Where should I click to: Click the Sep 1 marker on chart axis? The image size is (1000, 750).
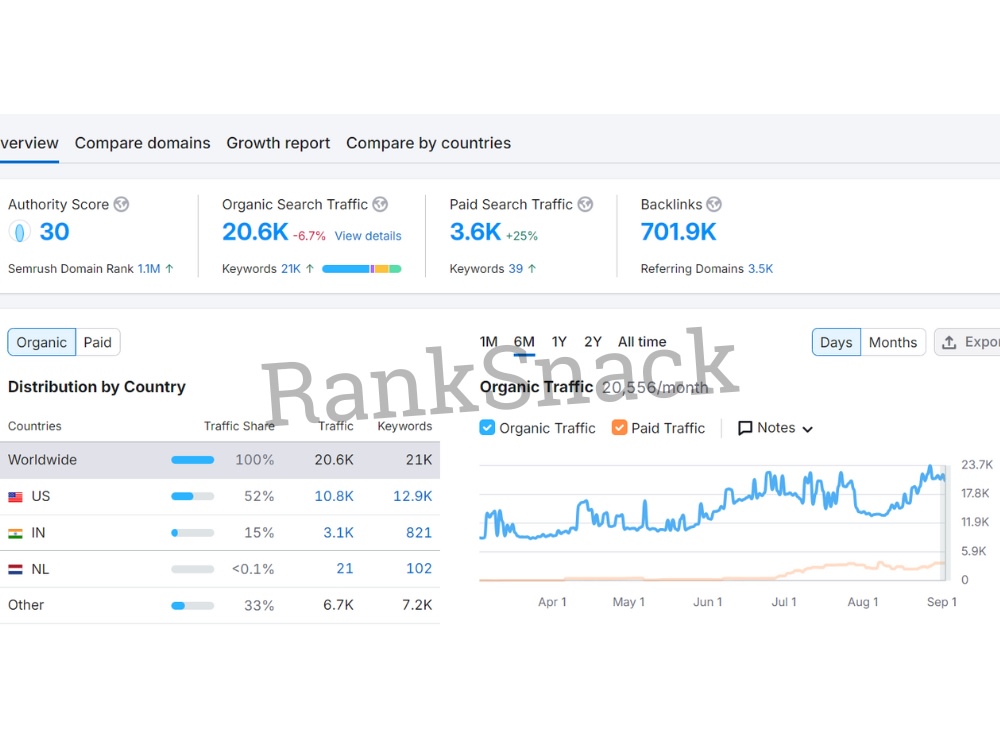pyautogui.click(x=942, y=602)
